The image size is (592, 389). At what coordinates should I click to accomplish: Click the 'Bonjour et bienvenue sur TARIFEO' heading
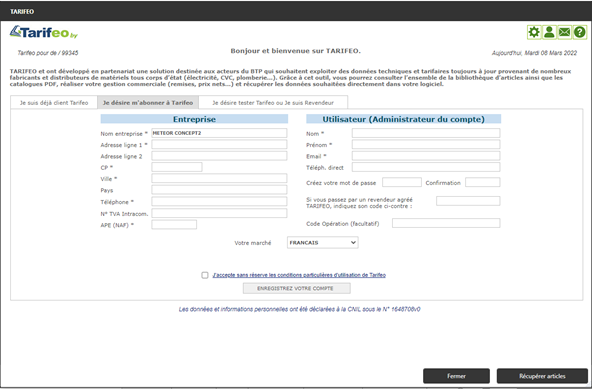pos(296,51)
